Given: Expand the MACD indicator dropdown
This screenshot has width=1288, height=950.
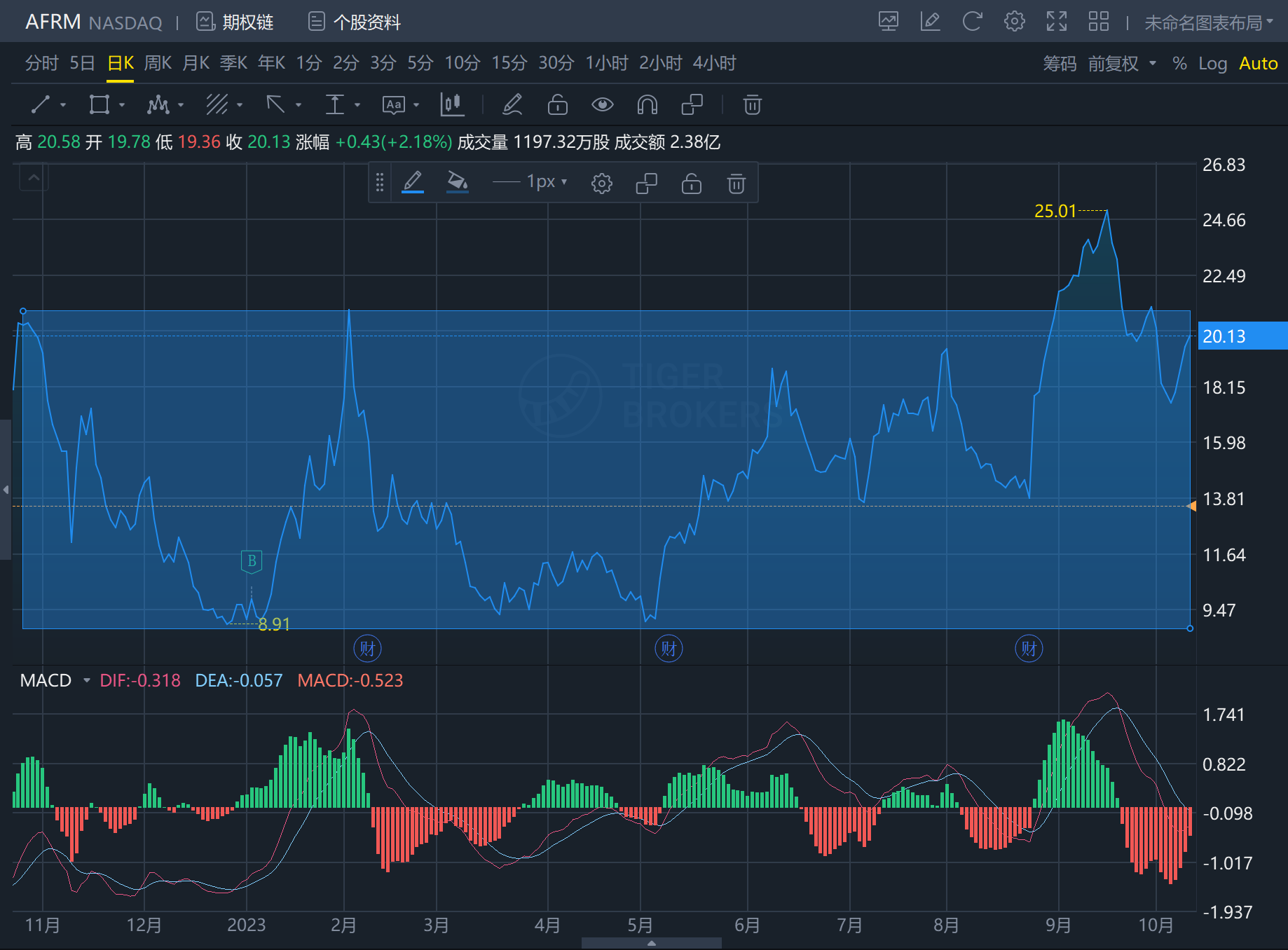Looking at the screenshot, I should [x=87, y=680].
